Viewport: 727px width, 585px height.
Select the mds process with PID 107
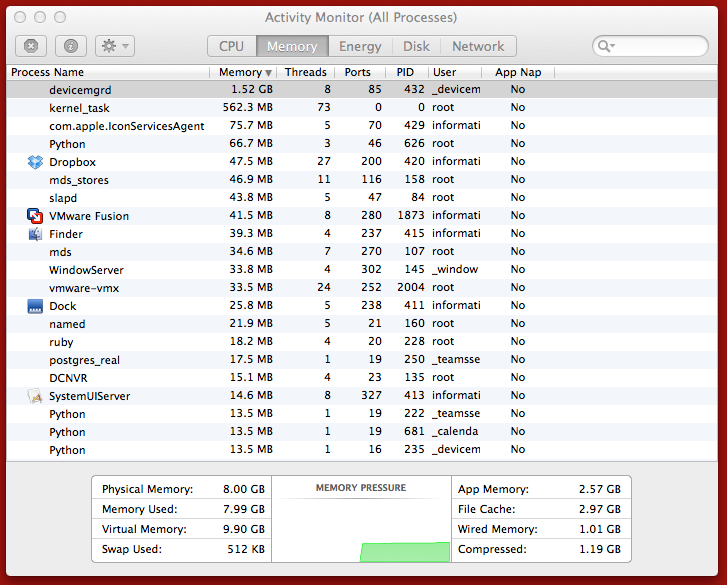tap(362, 252)
